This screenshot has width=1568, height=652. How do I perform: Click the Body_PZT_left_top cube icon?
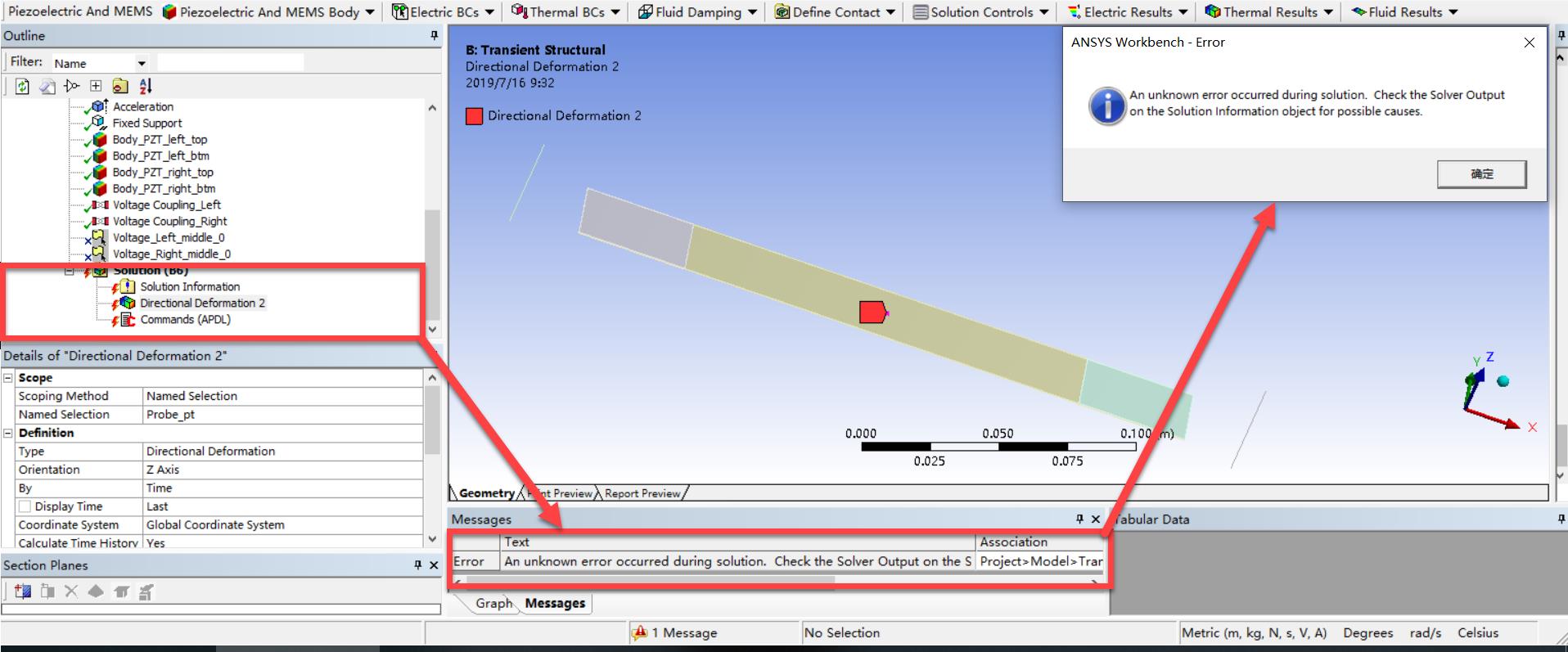(x=100, y=139)
